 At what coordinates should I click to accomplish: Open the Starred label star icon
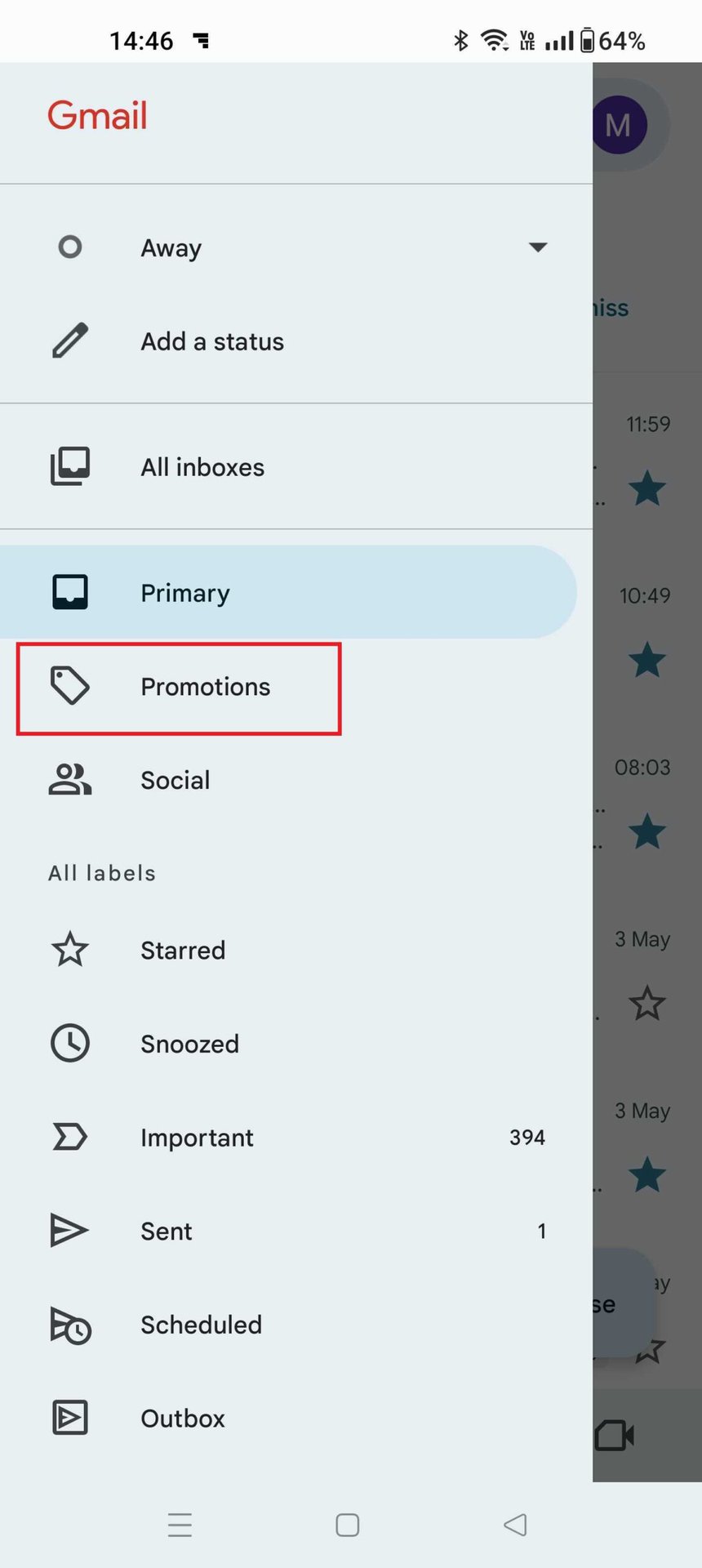point(70,950)
